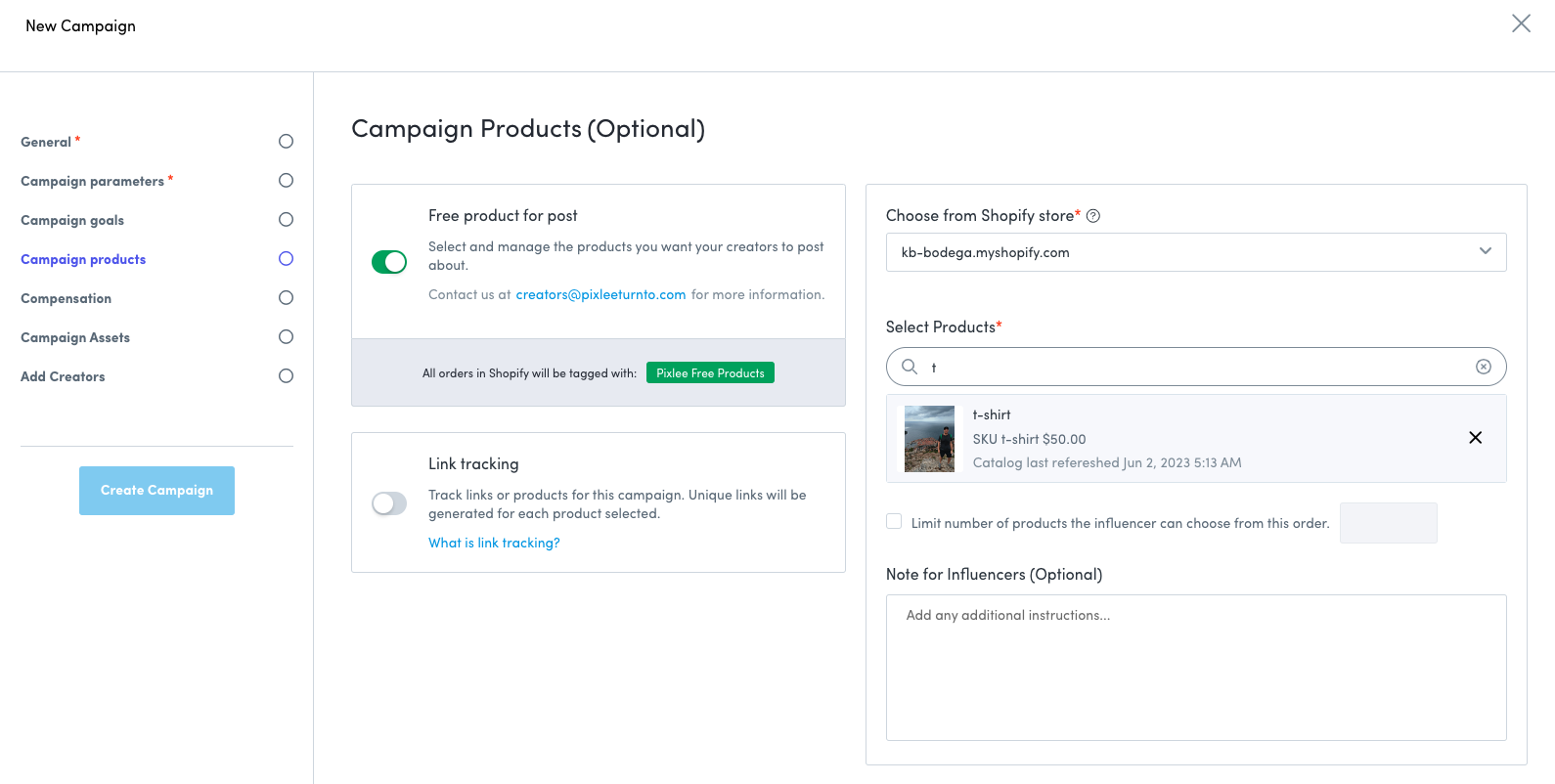1555x784 pixels.
Task: Expand store list using the chevron arrow
Action: tap(1485, 251)
